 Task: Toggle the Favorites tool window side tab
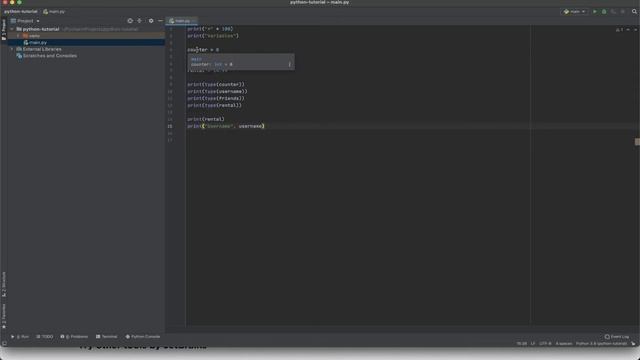tap(4, 316)
